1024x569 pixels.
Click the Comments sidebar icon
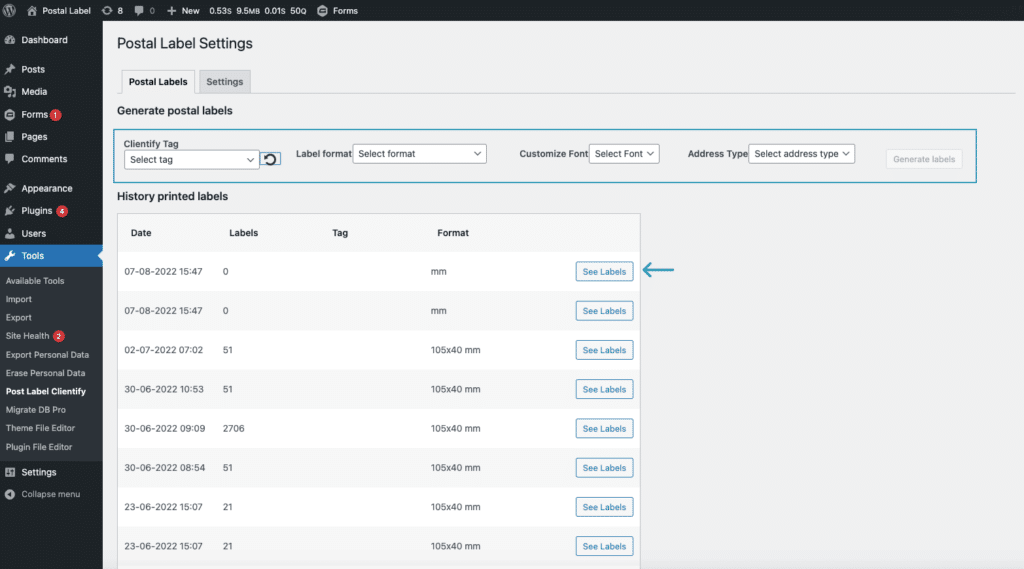[x=10, y=159]
